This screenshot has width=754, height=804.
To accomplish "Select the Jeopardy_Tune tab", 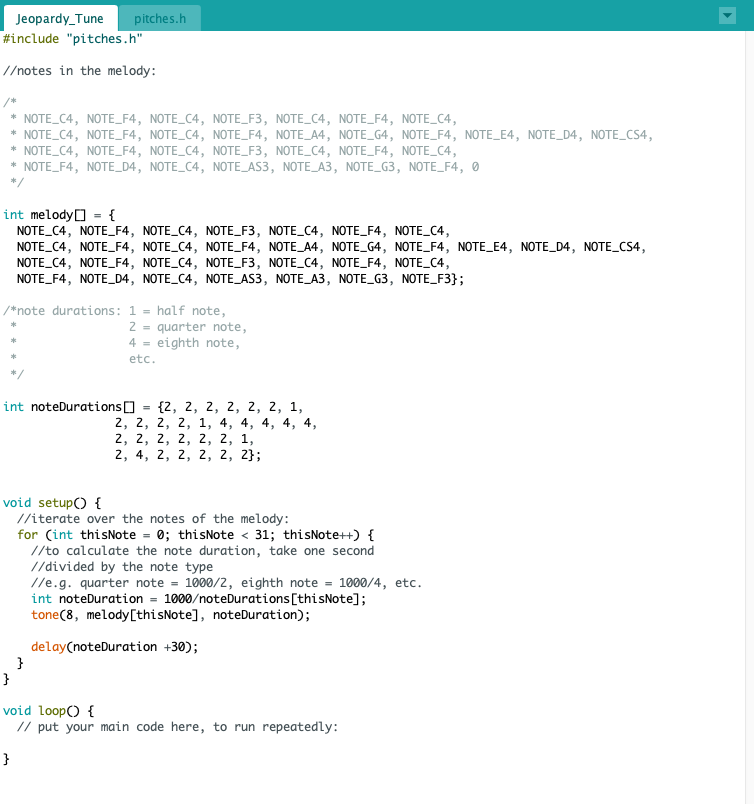I will [59, 18].
